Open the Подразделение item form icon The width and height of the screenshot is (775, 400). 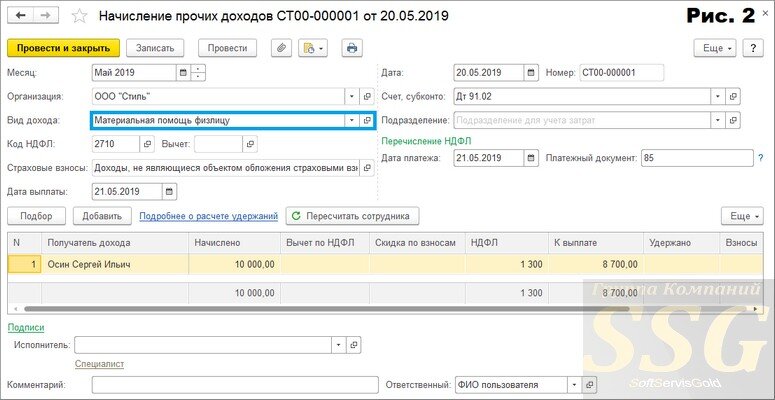point(733,120)
